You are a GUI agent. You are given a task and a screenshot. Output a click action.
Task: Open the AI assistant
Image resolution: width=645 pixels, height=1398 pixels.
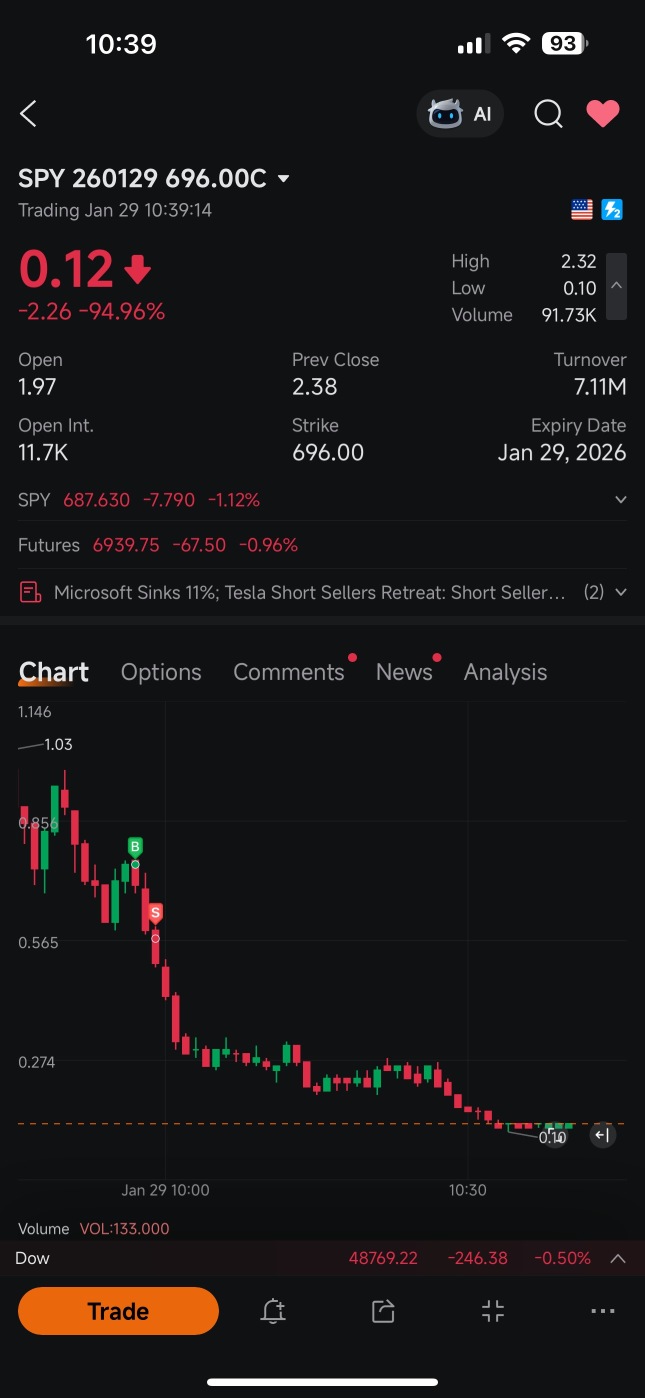point(460,113)
